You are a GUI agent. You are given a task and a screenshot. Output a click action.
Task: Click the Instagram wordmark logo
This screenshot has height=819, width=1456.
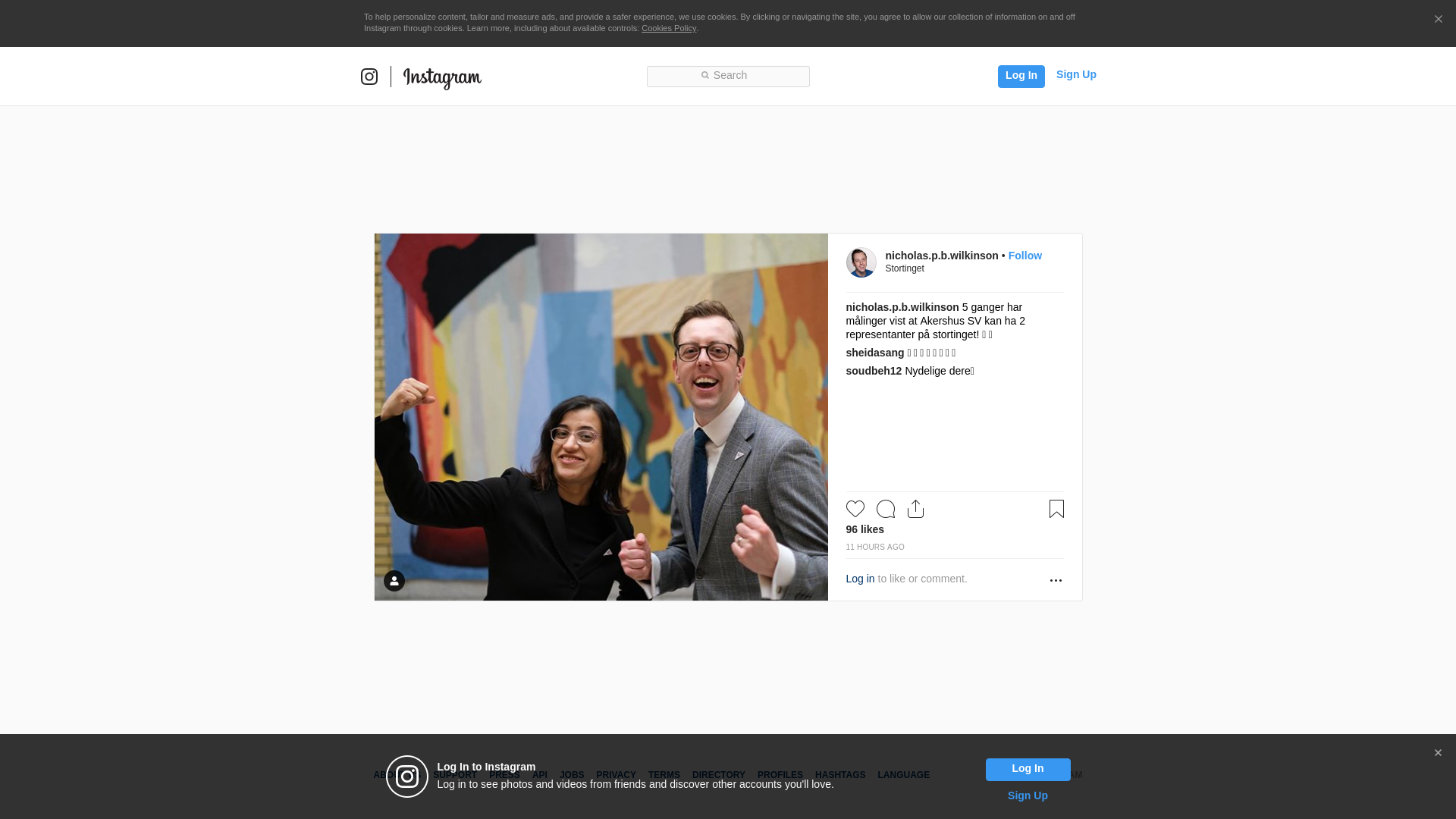click(442, 78)
